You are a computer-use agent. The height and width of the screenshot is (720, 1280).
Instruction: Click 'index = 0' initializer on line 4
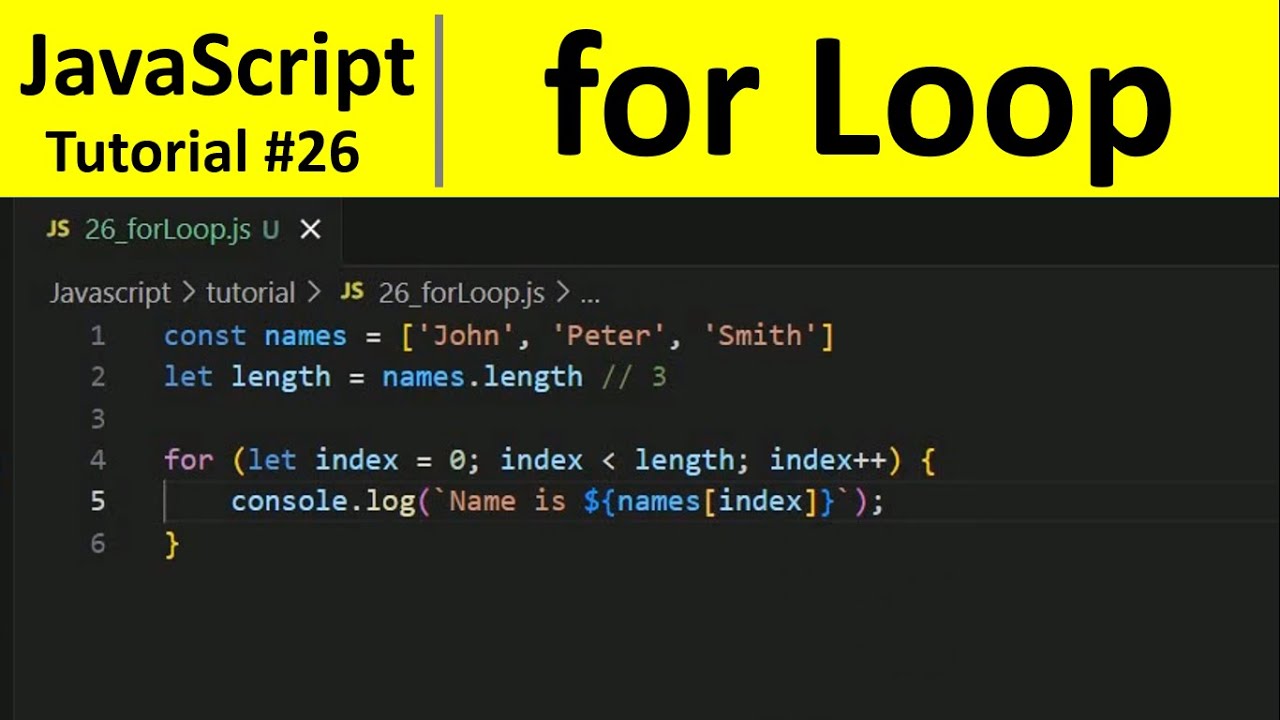(x=391, y=460)
